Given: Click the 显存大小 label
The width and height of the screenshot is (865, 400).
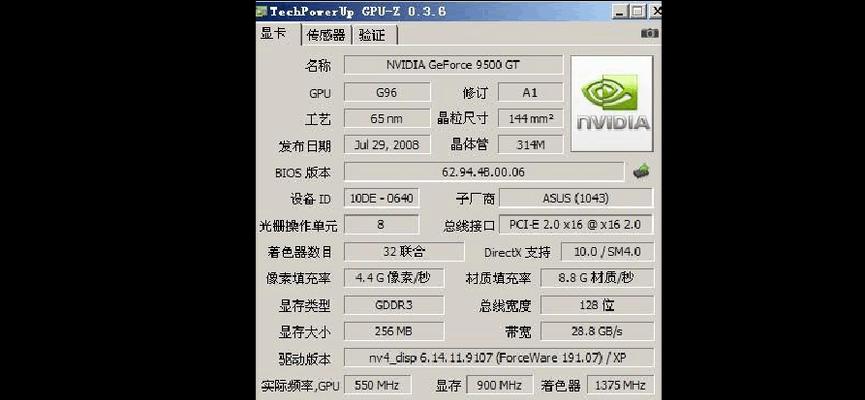Looking at the screenshot, I should click(305, 332).
